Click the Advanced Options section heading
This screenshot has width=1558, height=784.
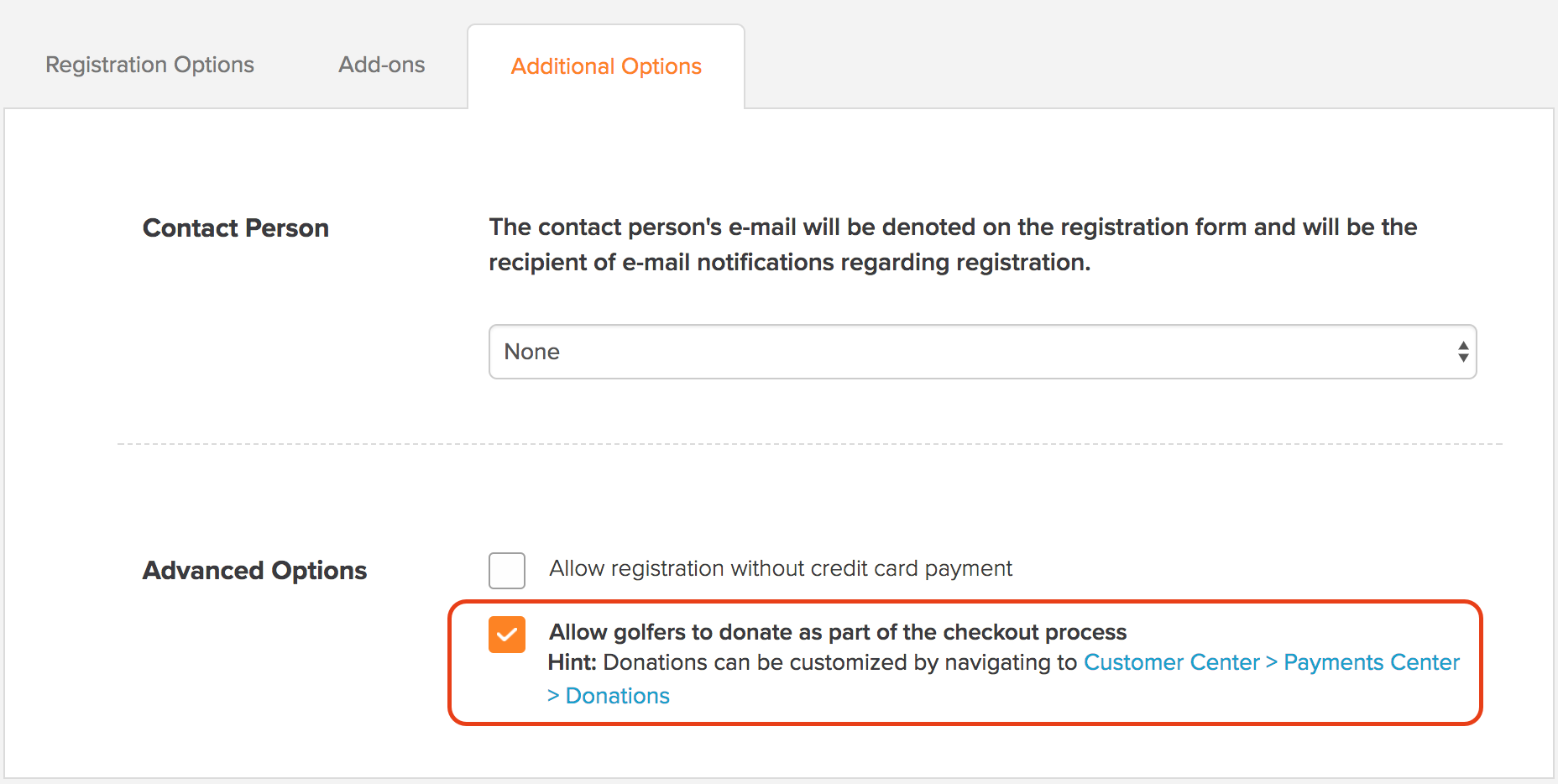255,571
